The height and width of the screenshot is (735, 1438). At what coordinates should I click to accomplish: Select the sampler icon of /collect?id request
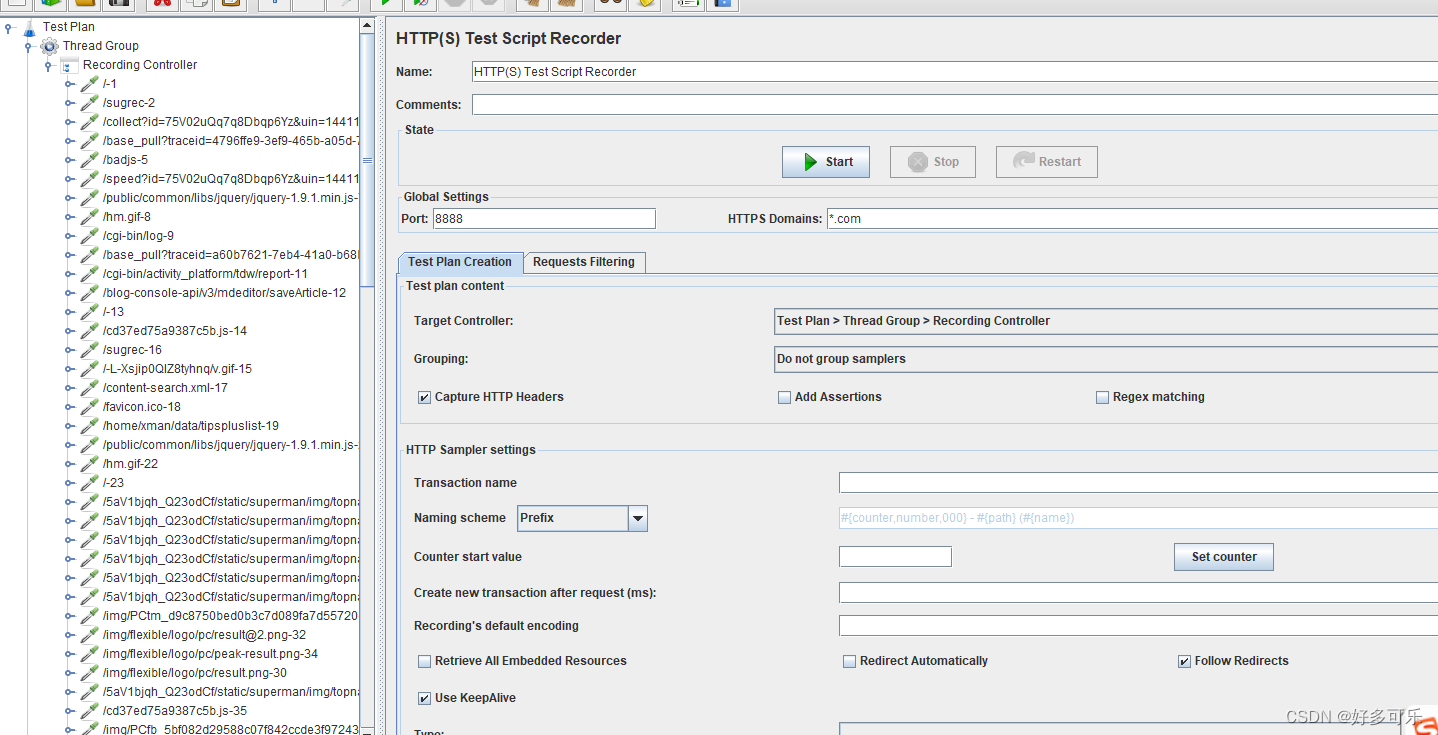pyautogui.click(x=89, y=122)
